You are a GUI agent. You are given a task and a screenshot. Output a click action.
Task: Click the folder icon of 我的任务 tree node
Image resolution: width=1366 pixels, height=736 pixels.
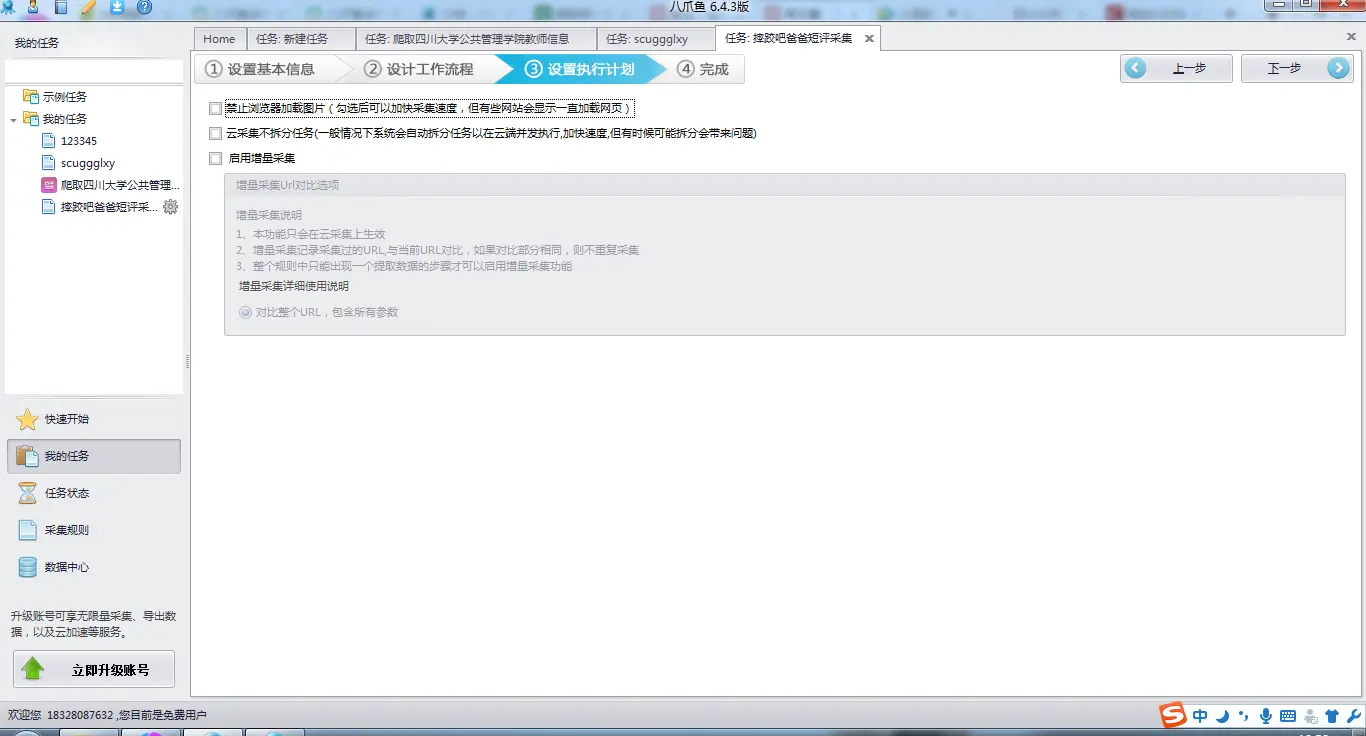click(30, 119)
